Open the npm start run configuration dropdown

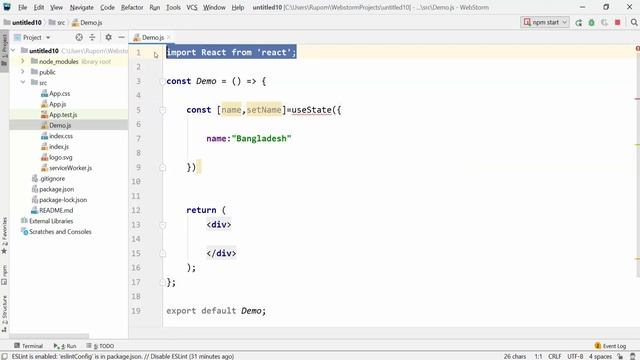click(545, 22)
